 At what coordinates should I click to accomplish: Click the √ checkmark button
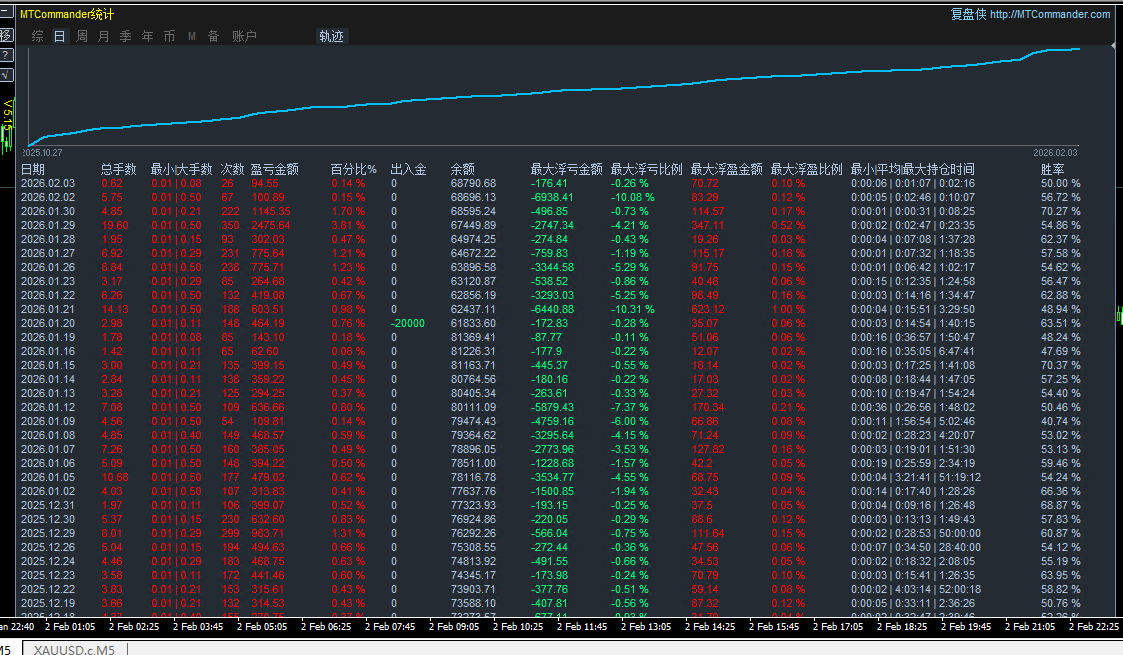(6, 75)
